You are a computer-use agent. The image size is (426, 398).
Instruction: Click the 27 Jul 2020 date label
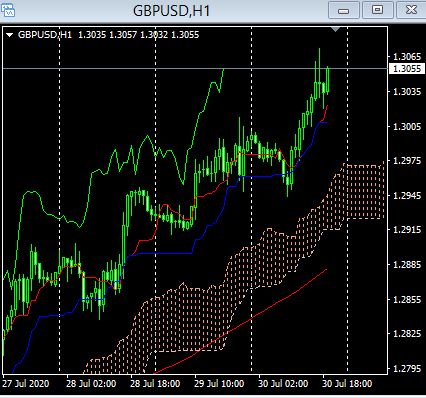click(x=26, y=383)
